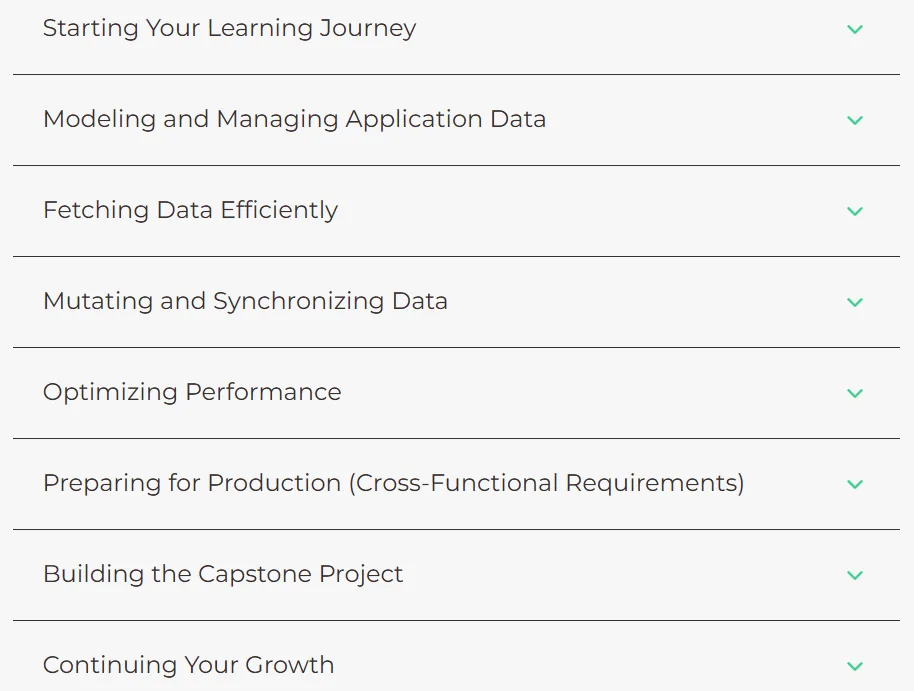
Task: Click Preparing for Production (Cross-Functional Requirements) title
Action: (393, 483)
